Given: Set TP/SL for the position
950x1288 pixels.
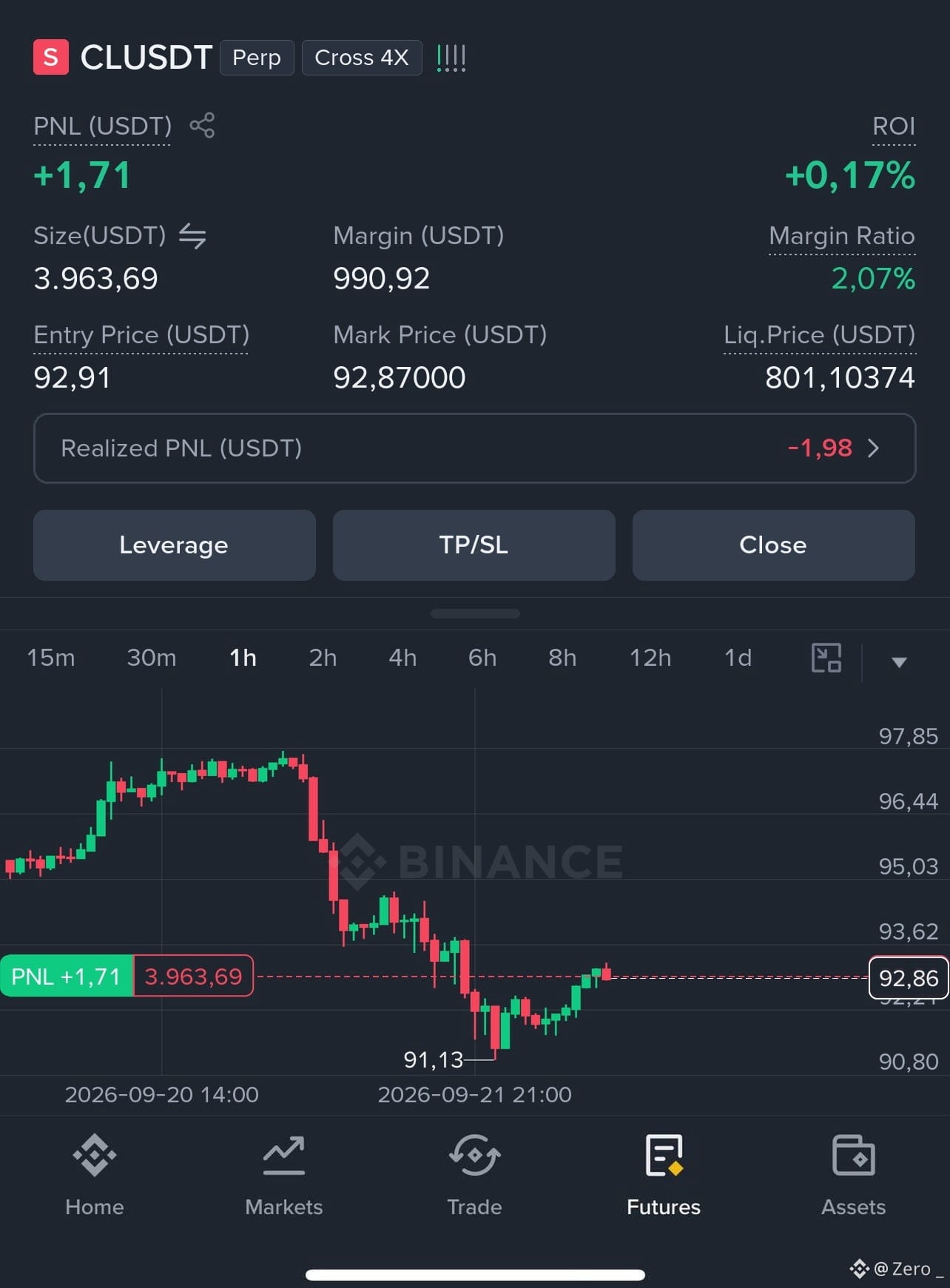Looking at the screenshot, I should tap(474, 545).
